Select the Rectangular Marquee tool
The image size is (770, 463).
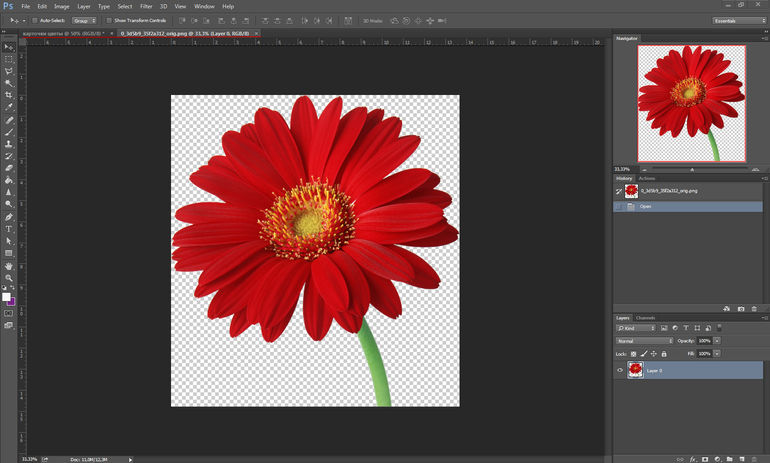click(9, 59)
